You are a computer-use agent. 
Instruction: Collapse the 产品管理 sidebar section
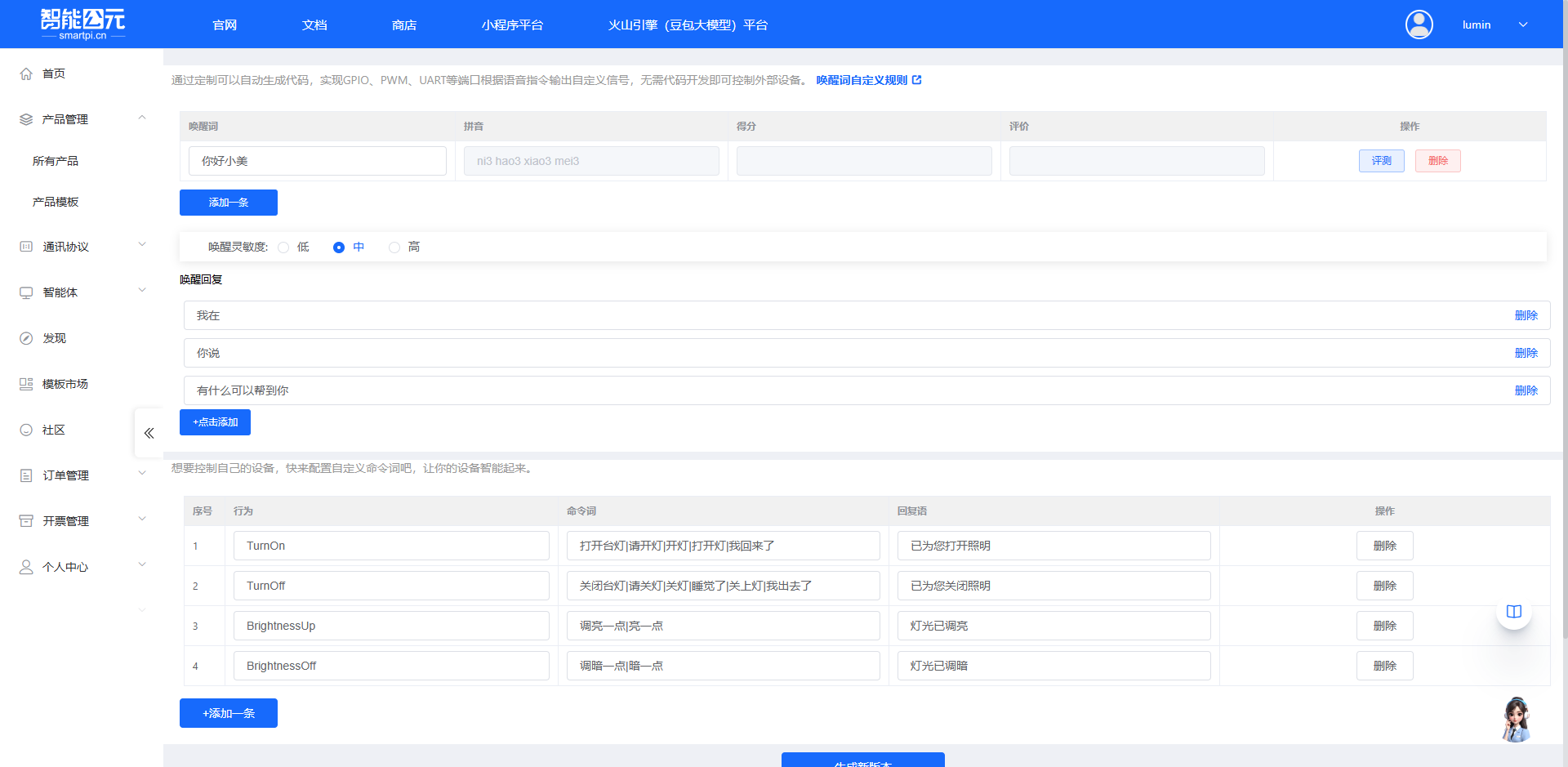[142, 118]
